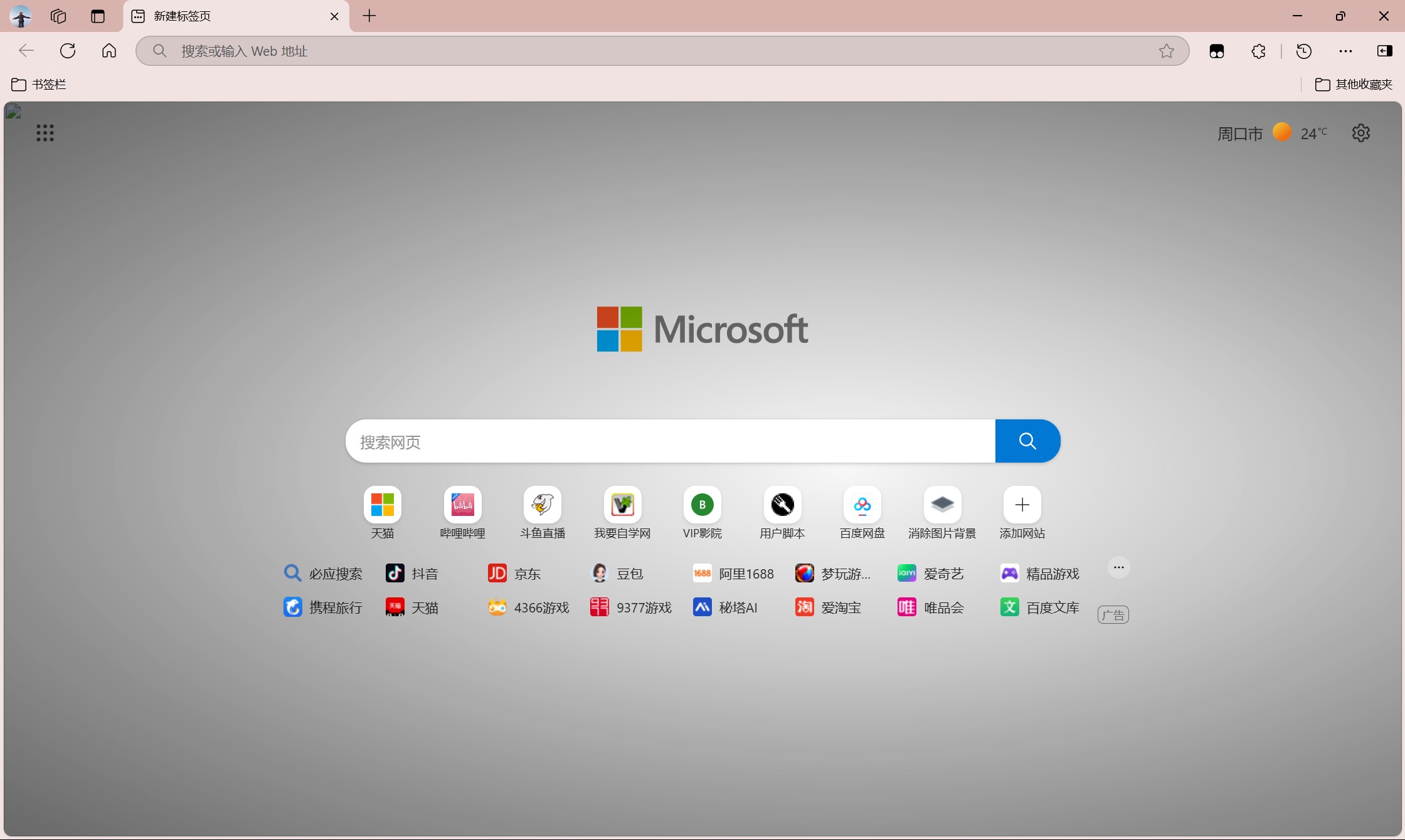Open the extensions puzzle icon
This screenshot has width=1405, height=840.
coord(1258,51)
